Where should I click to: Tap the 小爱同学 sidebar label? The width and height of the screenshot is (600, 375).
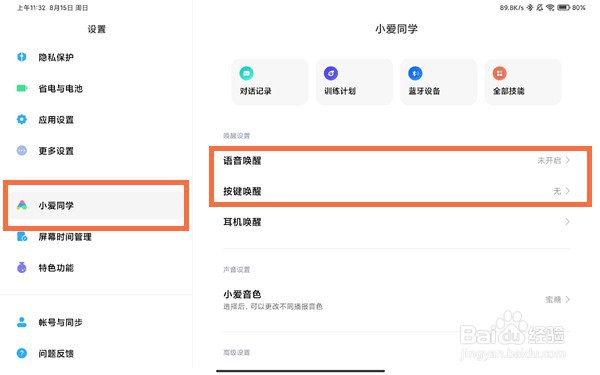56,205
